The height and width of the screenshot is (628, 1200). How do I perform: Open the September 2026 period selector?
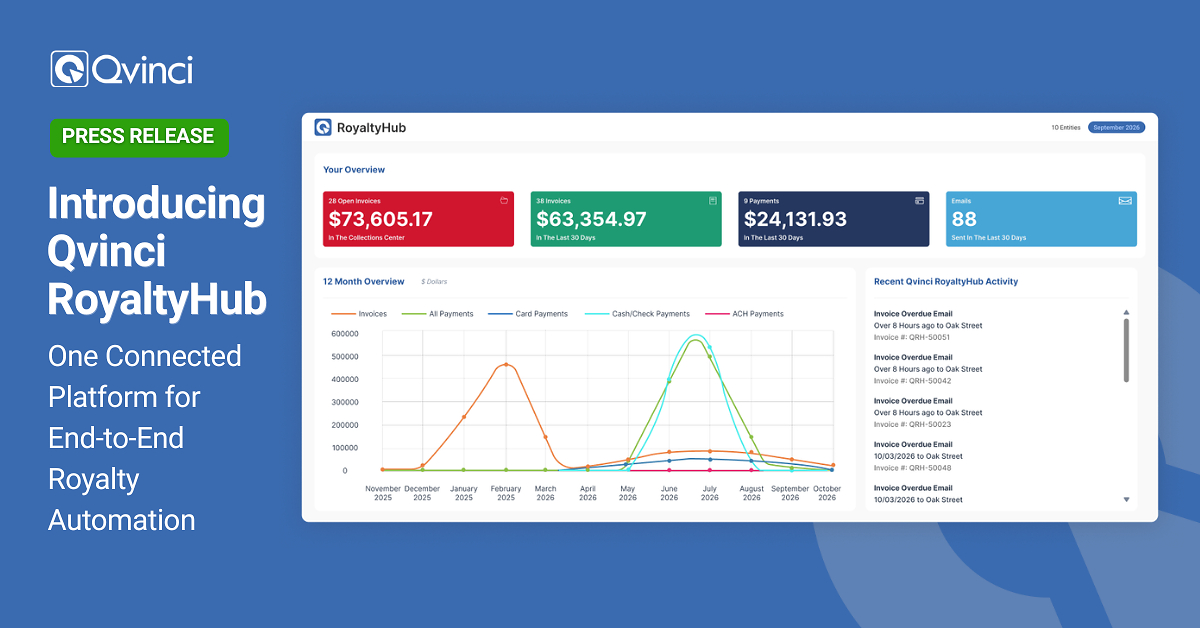[x=1116, y=127]
